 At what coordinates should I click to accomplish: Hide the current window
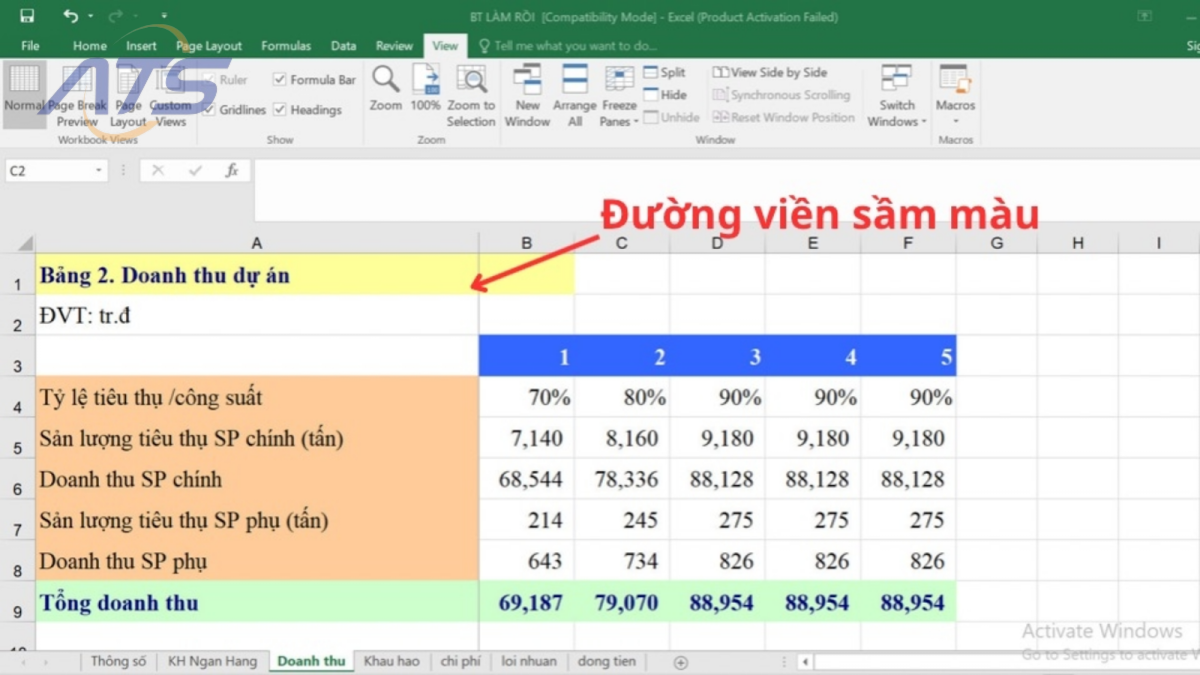pos(663,94)
